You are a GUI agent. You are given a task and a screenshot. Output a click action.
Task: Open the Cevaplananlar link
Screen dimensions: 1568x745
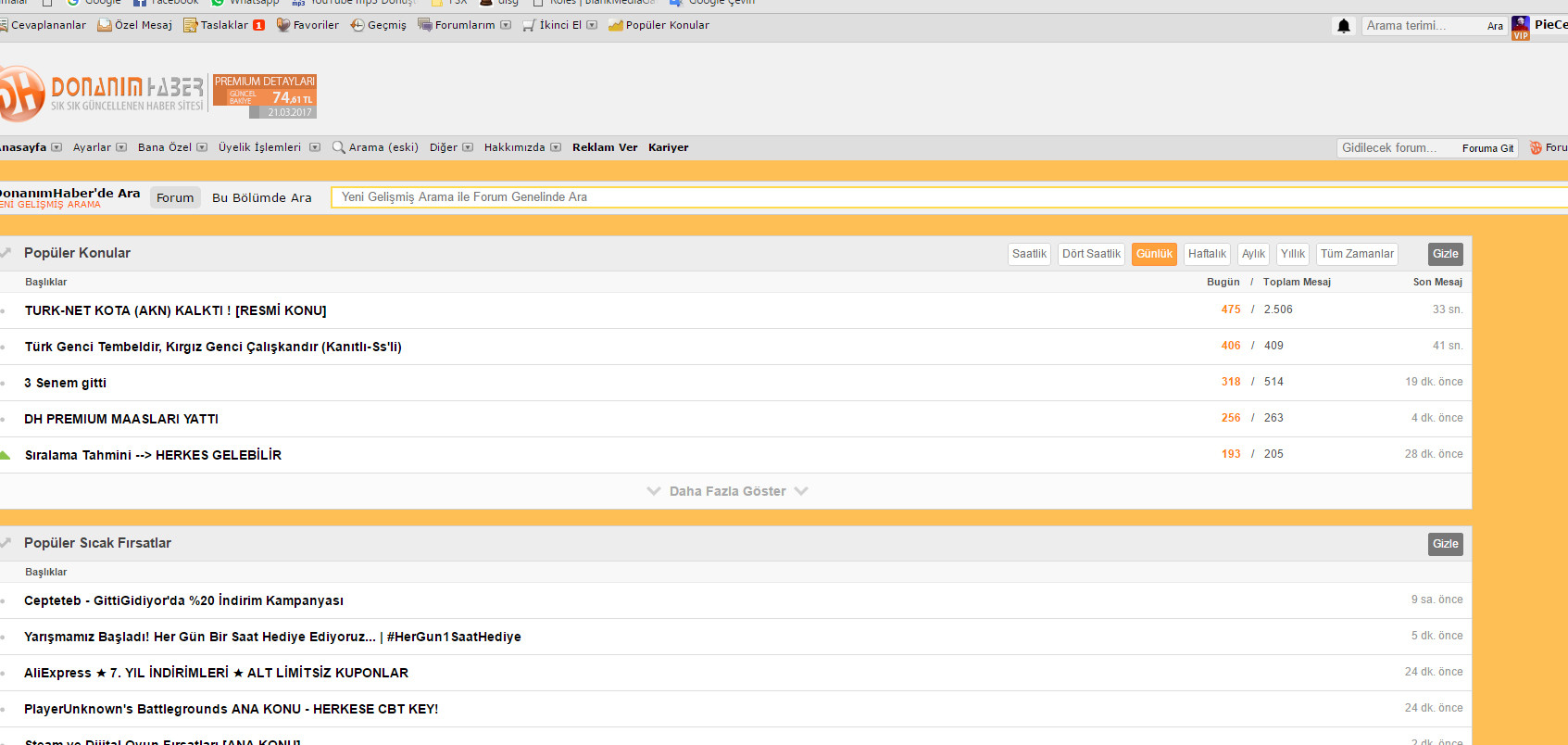pos(48,25)
